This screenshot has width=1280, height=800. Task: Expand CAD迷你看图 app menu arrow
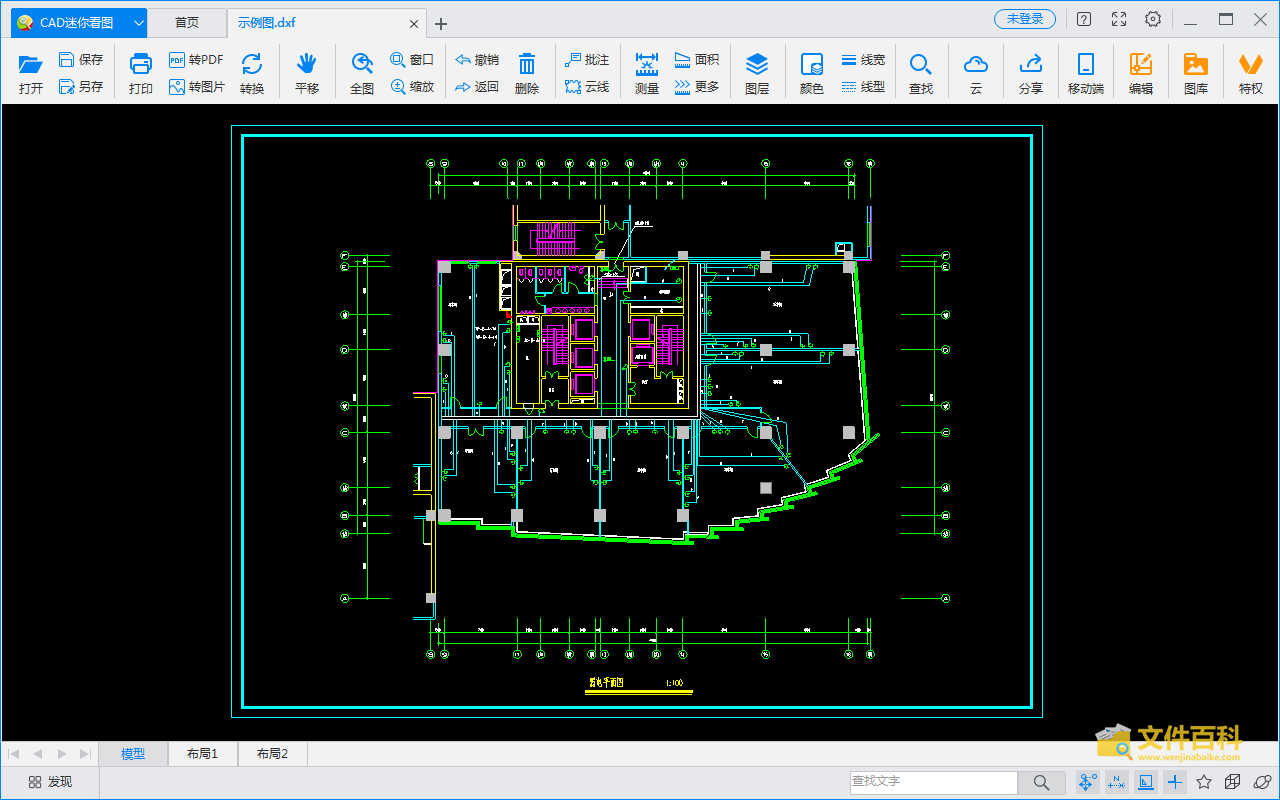(138, 22)
